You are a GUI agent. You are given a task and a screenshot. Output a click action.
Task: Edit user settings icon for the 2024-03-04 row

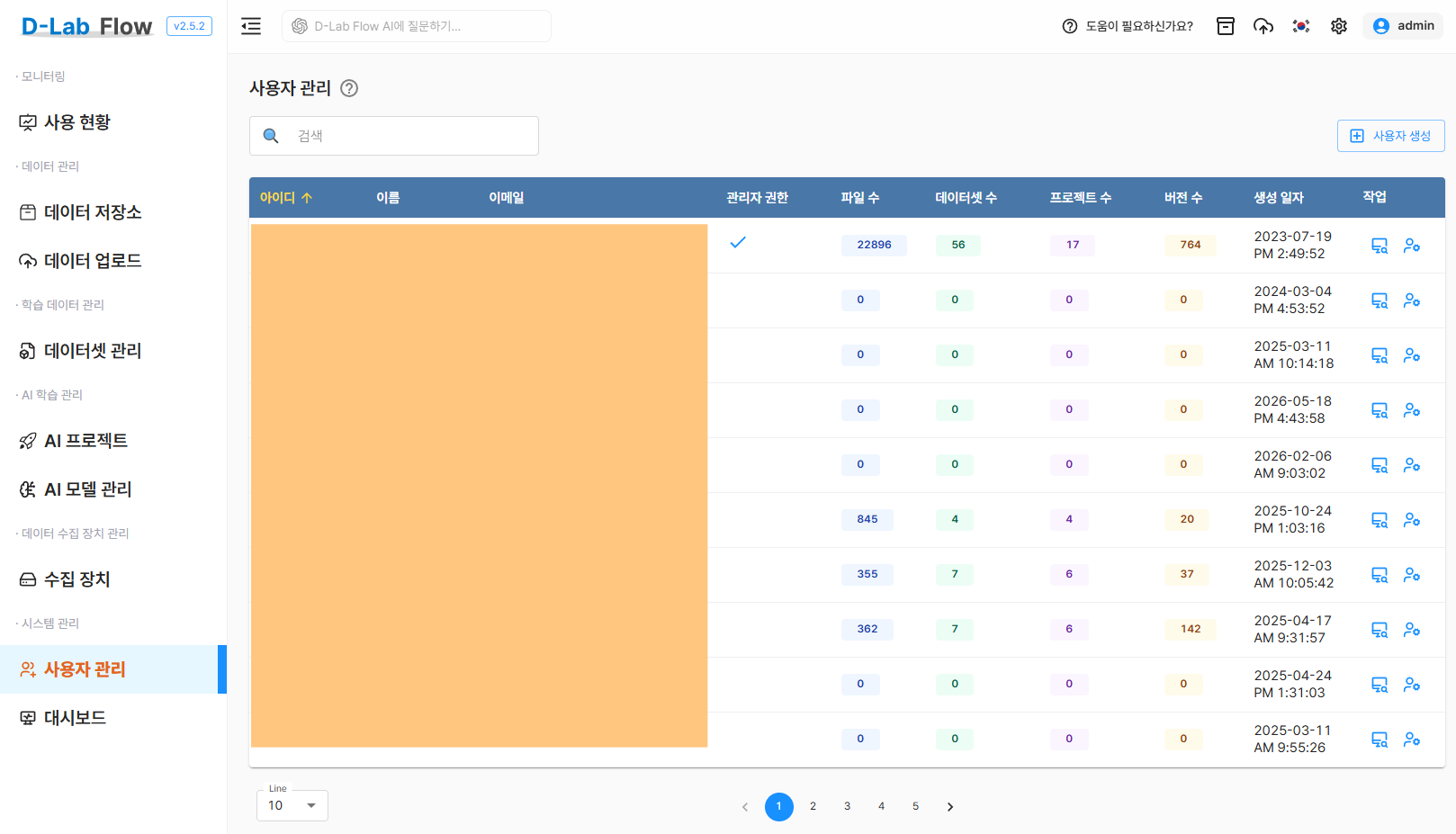point(1412,300)
